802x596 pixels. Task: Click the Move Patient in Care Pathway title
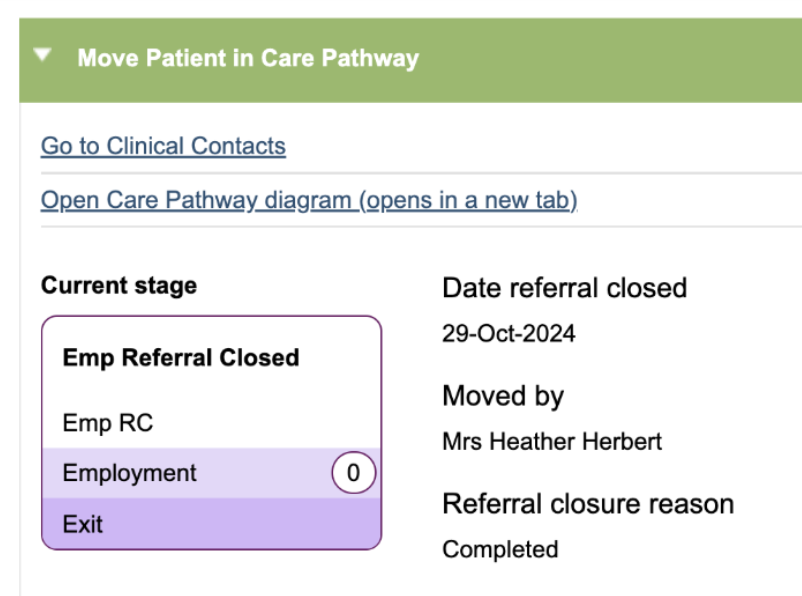(247, 58)
